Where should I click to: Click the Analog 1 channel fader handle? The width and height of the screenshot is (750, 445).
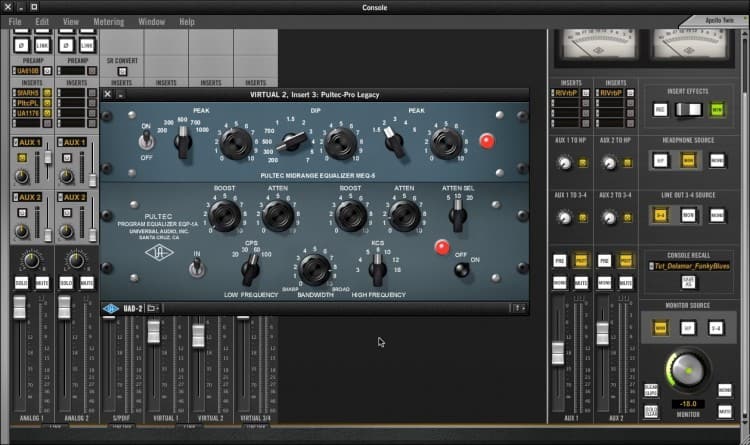pyautogui.click(x=20, y=307)
